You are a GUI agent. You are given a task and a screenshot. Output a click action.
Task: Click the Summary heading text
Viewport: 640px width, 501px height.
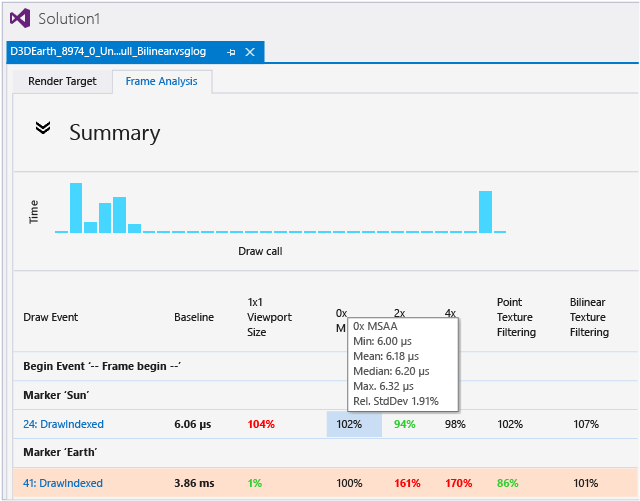[115, 133]
